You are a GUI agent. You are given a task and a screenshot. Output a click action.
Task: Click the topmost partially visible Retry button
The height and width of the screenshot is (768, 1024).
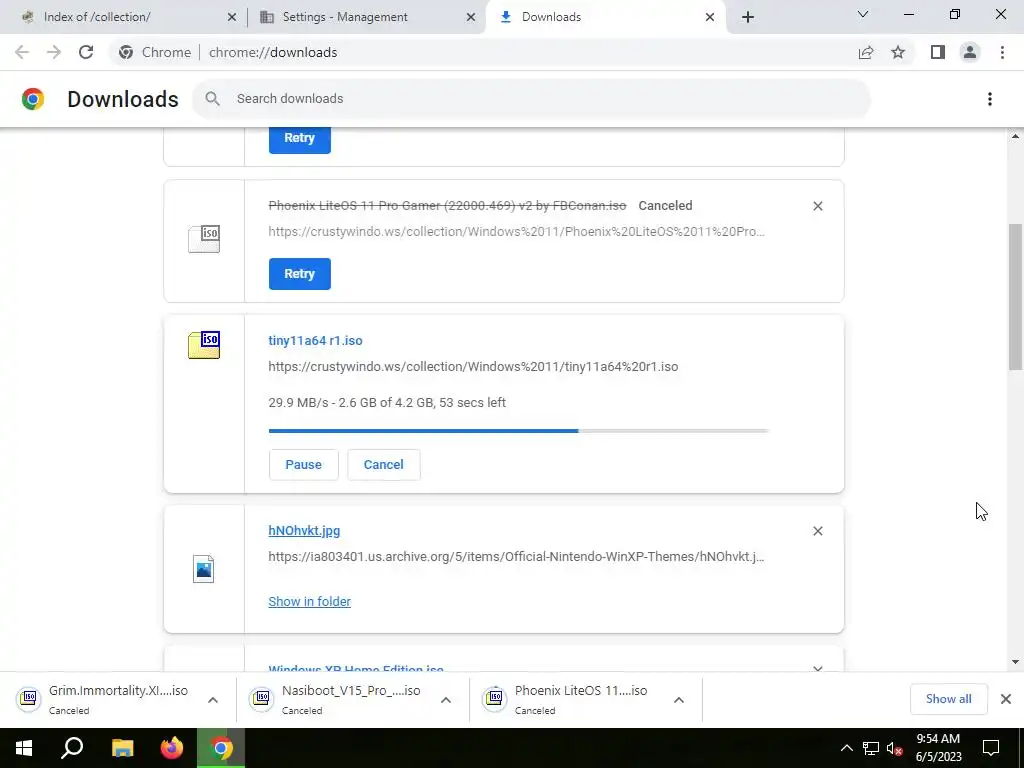pyautogui.click(x=300, y=140)
